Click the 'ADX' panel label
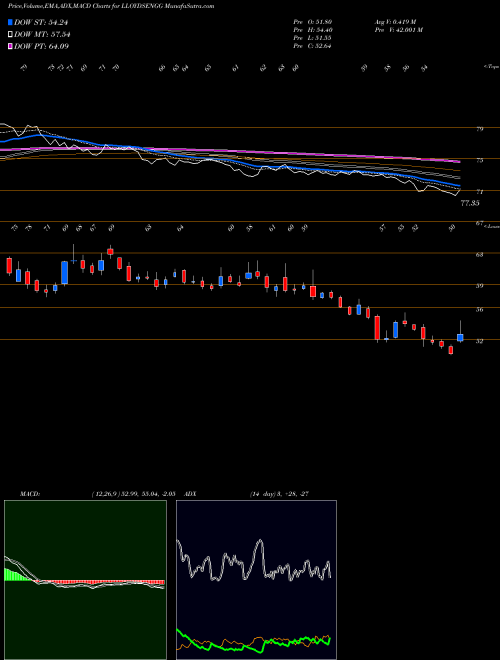500x660 pixels. [x=191, y=493]
